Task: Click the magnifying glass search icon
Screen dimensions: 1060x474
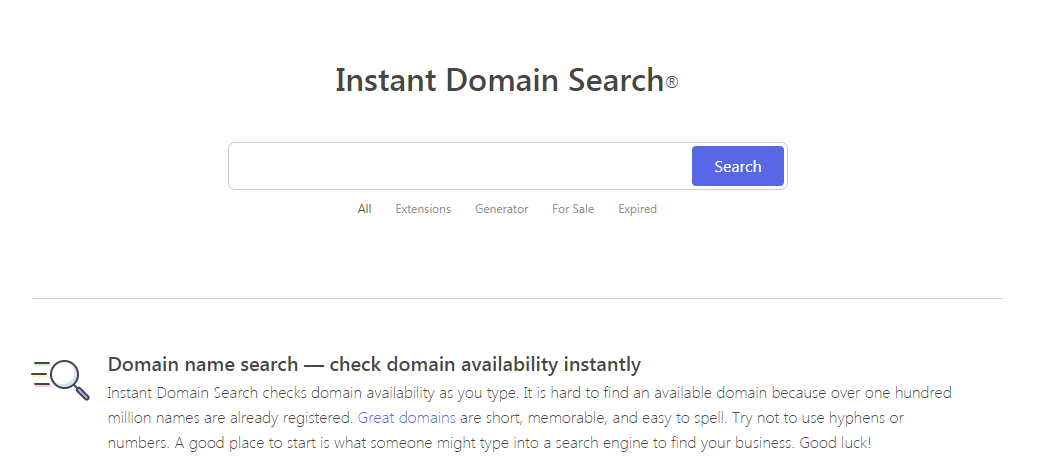Action: (60, 381)
